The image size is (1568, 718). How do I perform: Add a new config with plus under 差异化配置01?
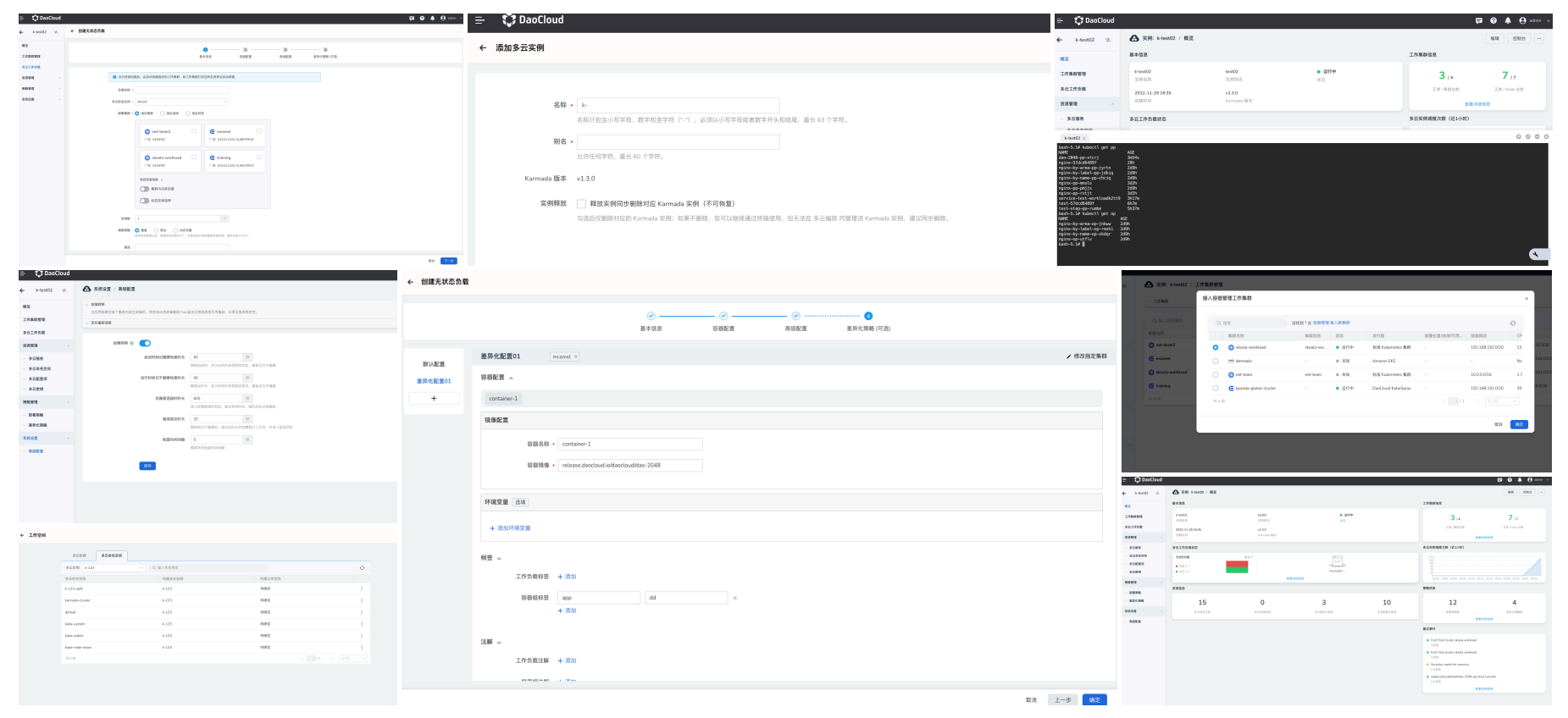click(x=434, y=398)
